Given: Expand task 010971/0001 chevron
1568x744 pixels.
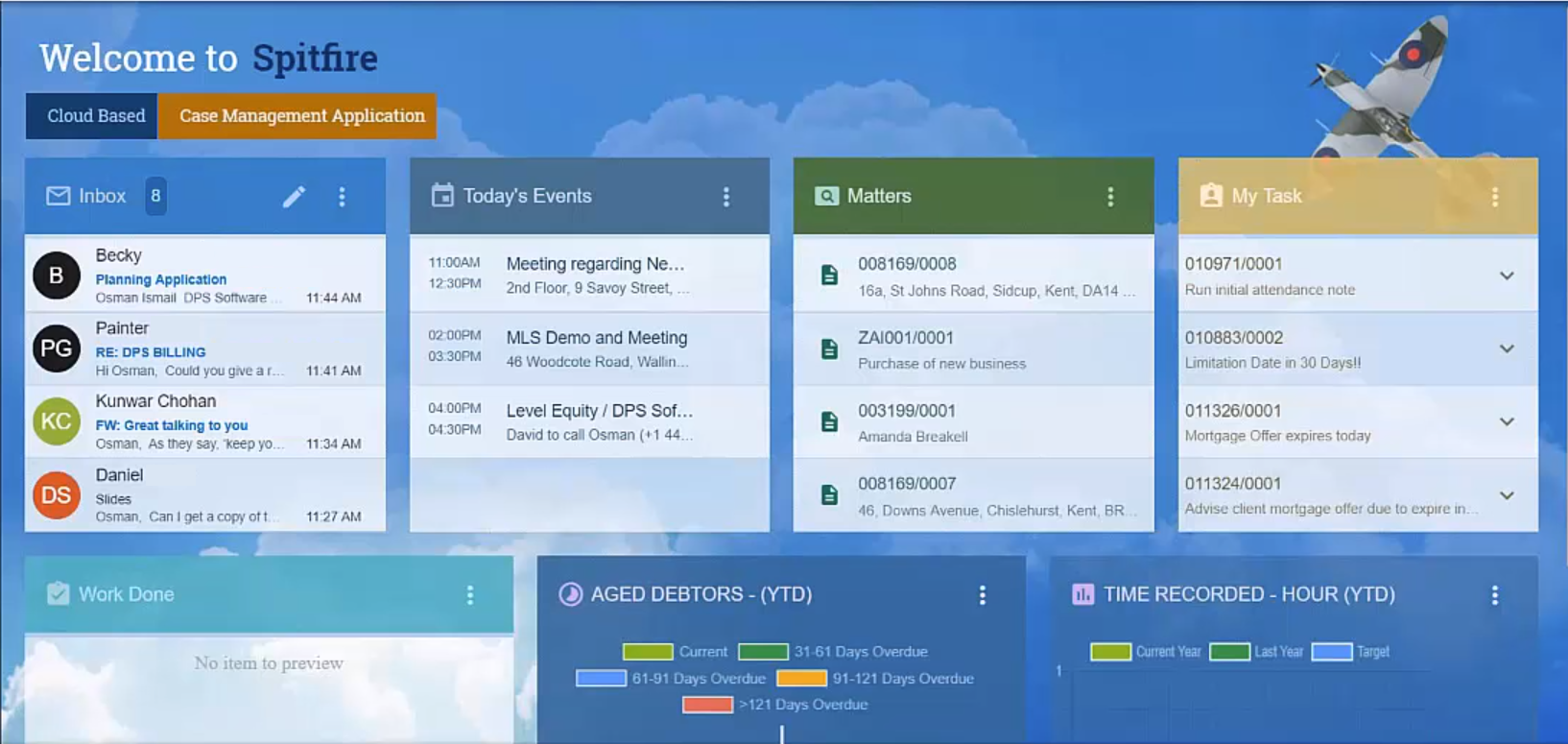Looking at the screenshot, I should point(1507,276).
